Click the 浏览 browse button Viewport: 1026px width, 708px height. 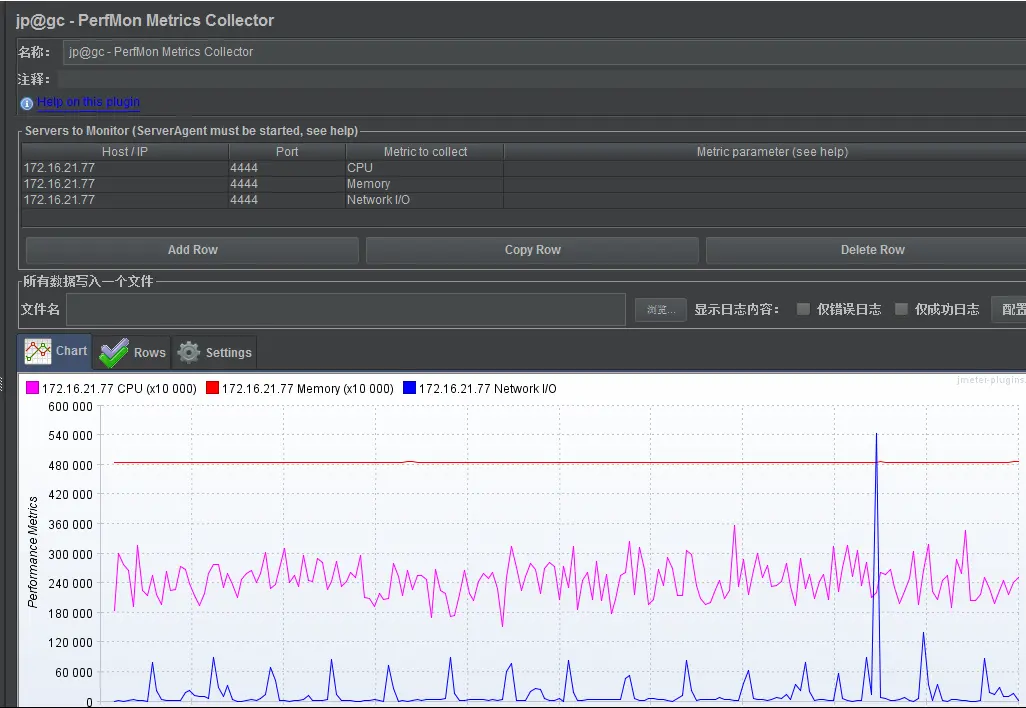[x=661, y=310]
